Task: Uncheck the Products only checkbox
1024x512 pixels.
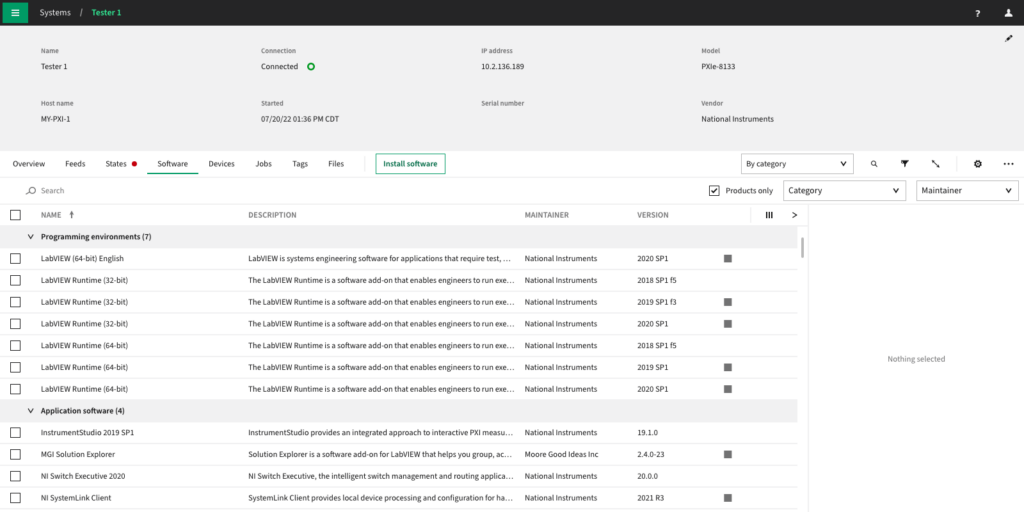Action: click(x=714, y=191)
